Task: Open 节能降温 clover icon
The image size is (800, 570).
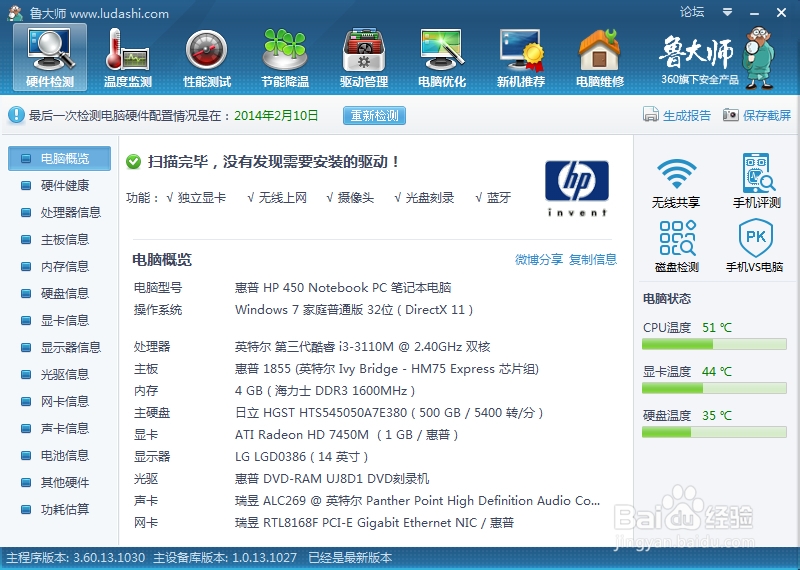Action: coord(285,58)
